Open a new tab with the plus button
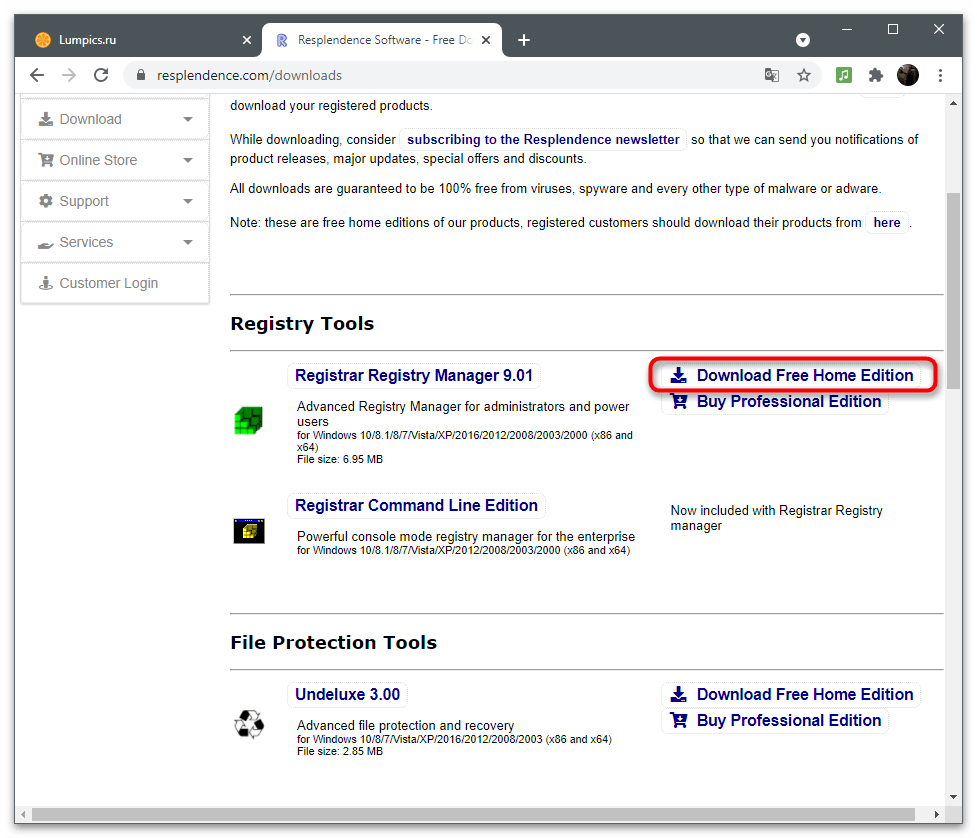 [x=524, y=40]
